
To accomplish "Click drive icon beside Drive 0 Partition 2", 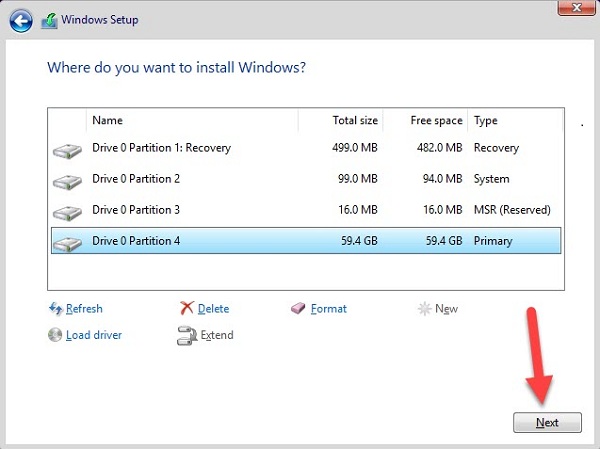I will 67,181.
